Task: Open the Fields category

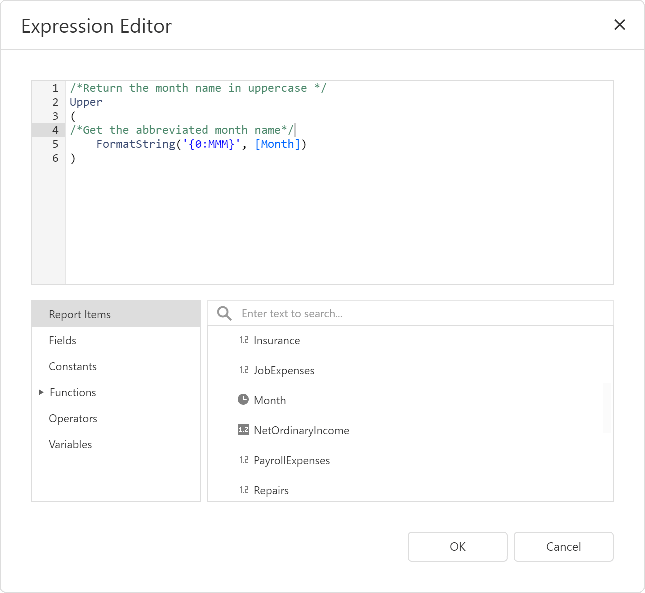Action: 63,340
